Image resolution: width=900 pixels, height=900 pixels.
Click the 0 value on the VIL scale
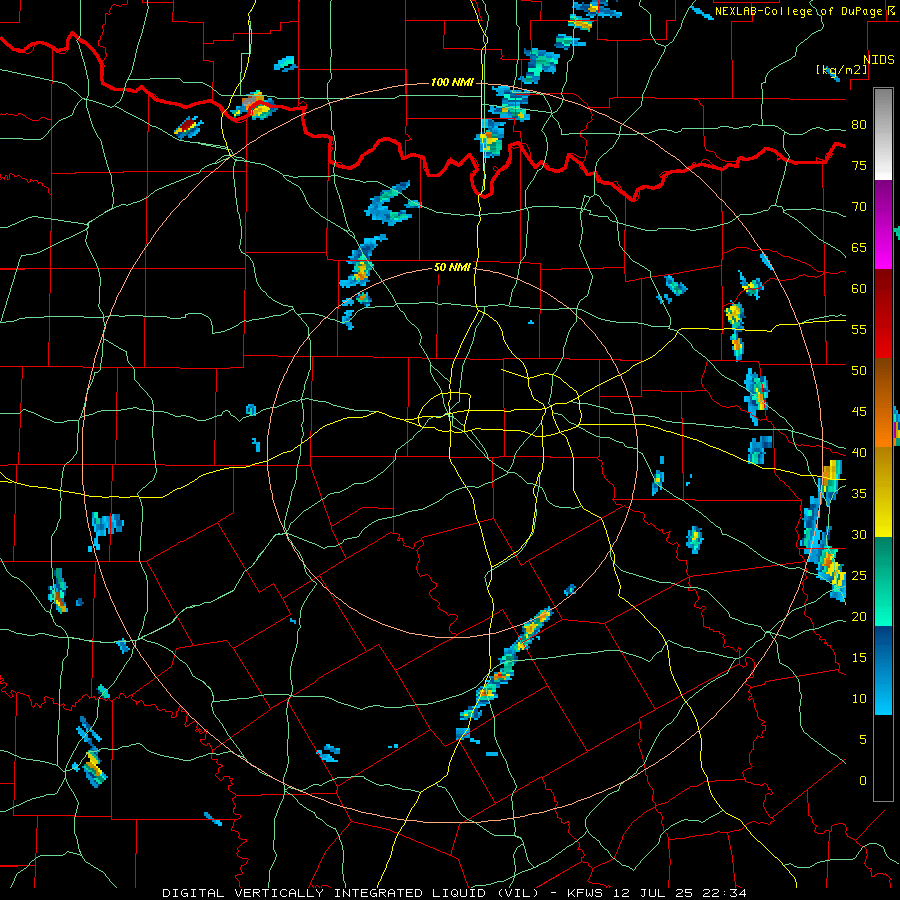point(862,781)
